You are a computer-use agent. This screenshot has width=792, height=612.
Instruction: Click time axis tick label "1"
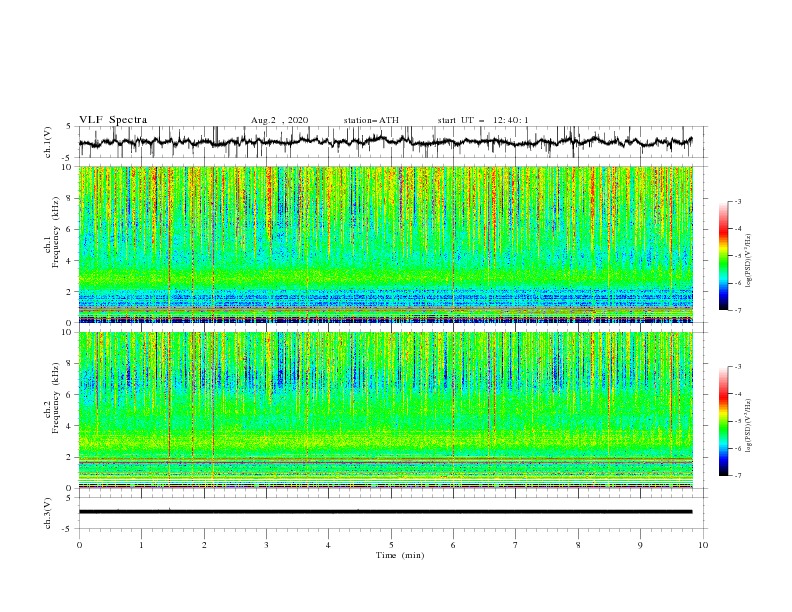pos(141,545)
